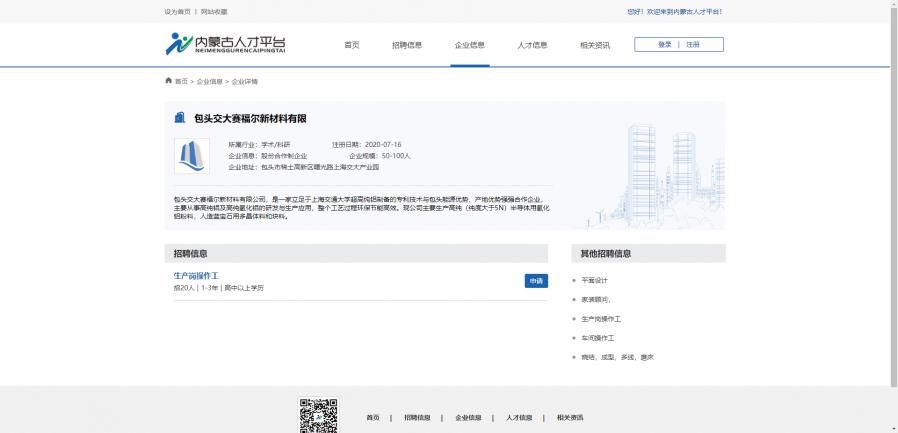Image resolution: width=898 pixels, height=433 pixels.
Task: Open the 首页 tab in the top navigation
Action: pos(351,45)
